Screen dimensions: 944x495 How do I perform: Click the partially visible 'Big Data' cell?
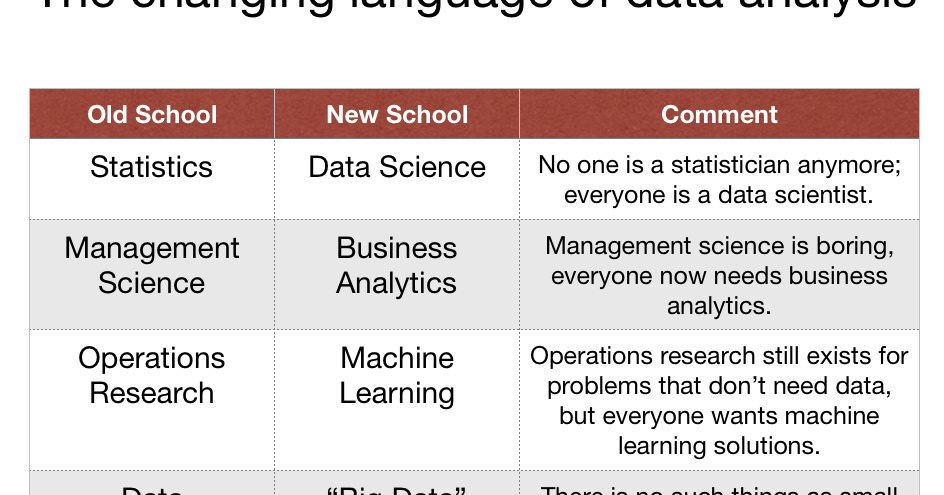(x=397, y=489)
